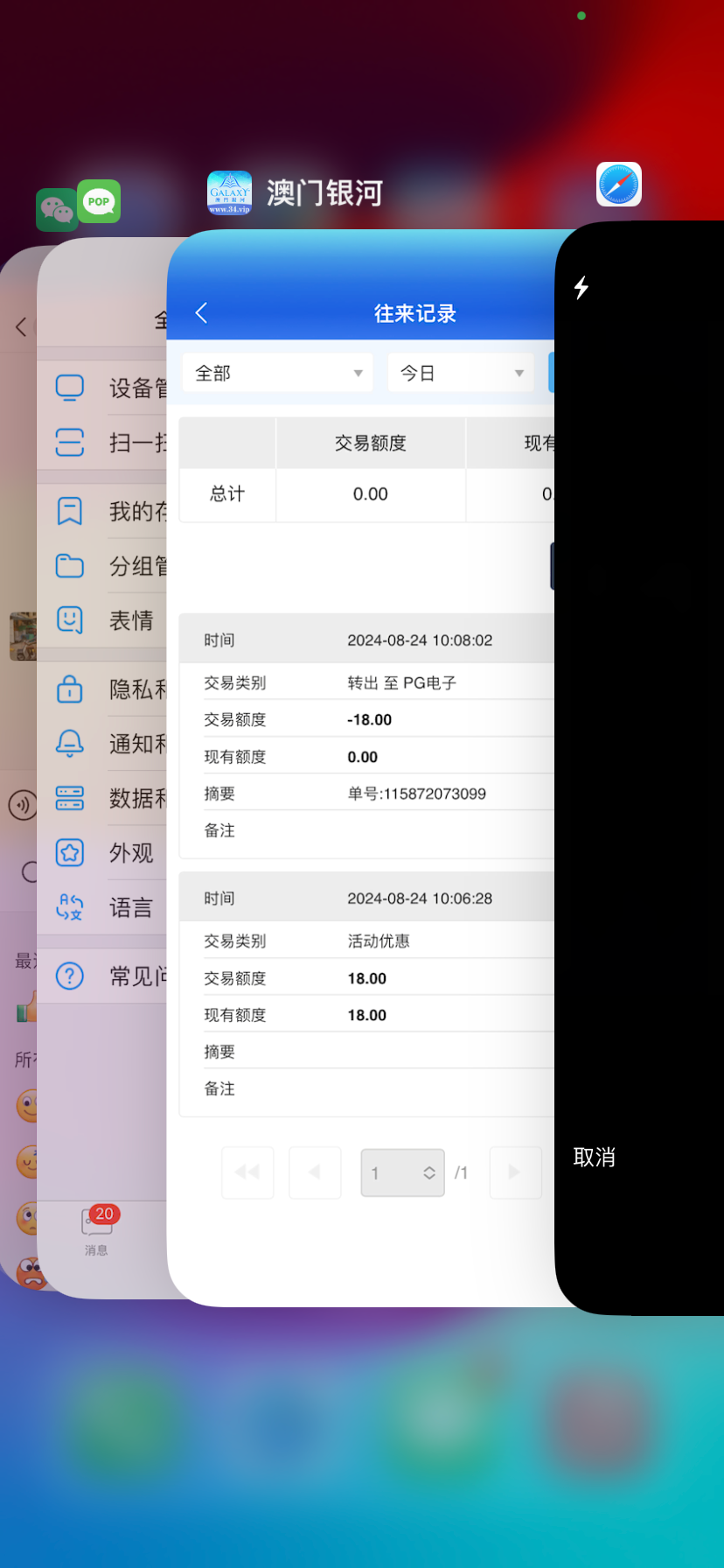
Task: Tap the 设备管理 monitor icon
Action: [x=70, y=388]
